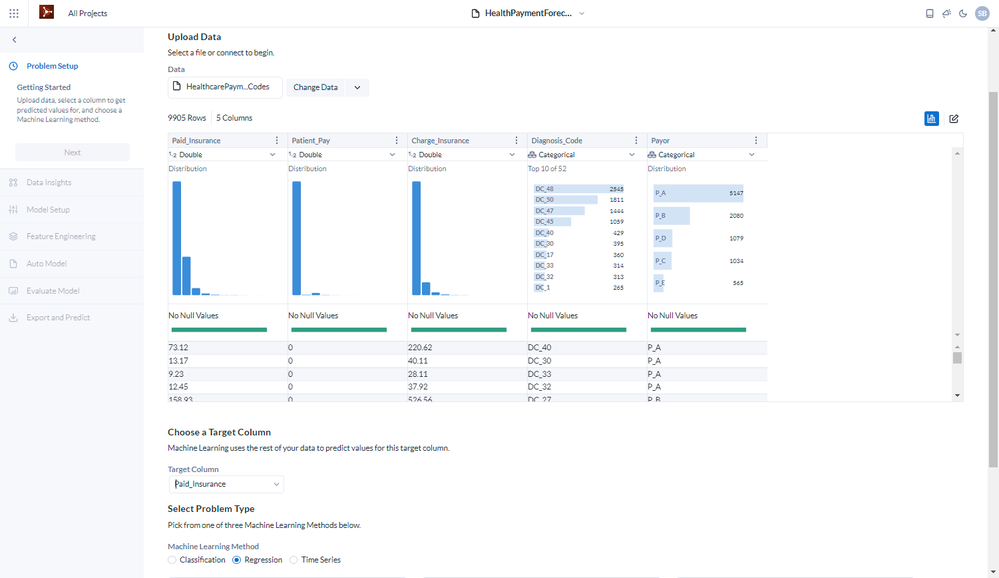Open the notebook icon in top bar
The image size is (999, 578).
click(x=930, y=13)
